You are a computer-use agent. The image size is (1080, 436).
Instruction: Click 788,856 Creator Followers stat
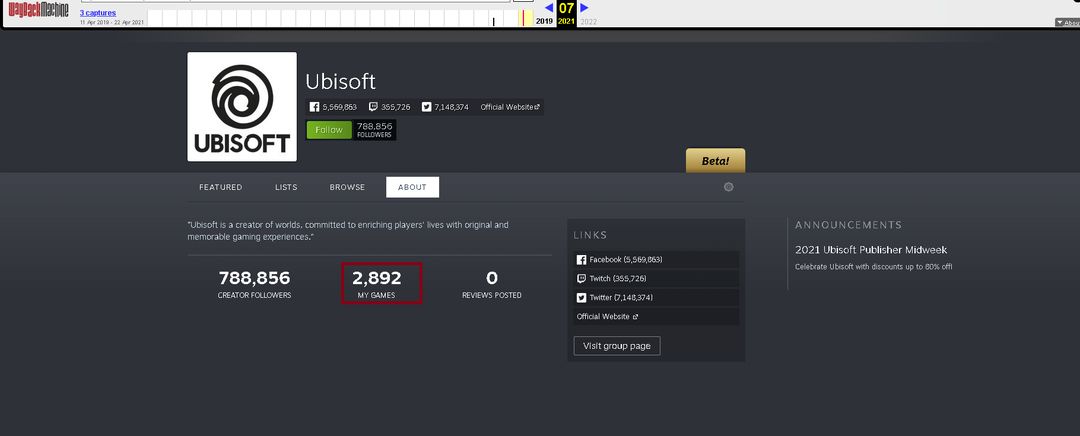point(254,283)
